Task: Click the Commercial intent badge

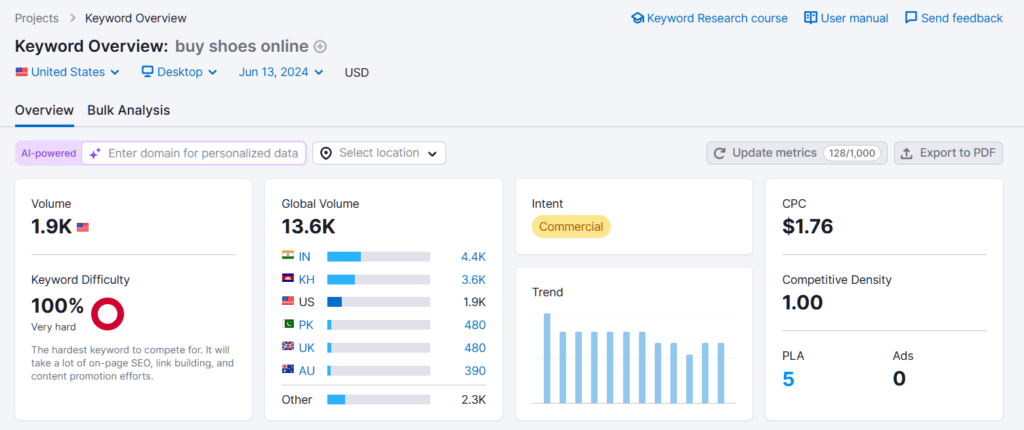Action: pos(571,227)
